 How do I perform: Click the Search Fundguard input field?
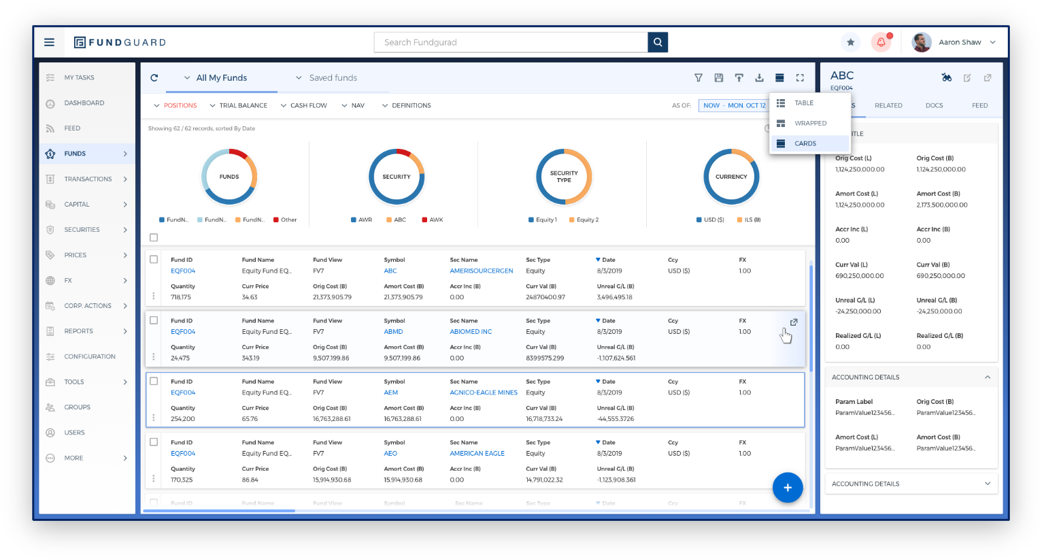[x=511, y=42]
